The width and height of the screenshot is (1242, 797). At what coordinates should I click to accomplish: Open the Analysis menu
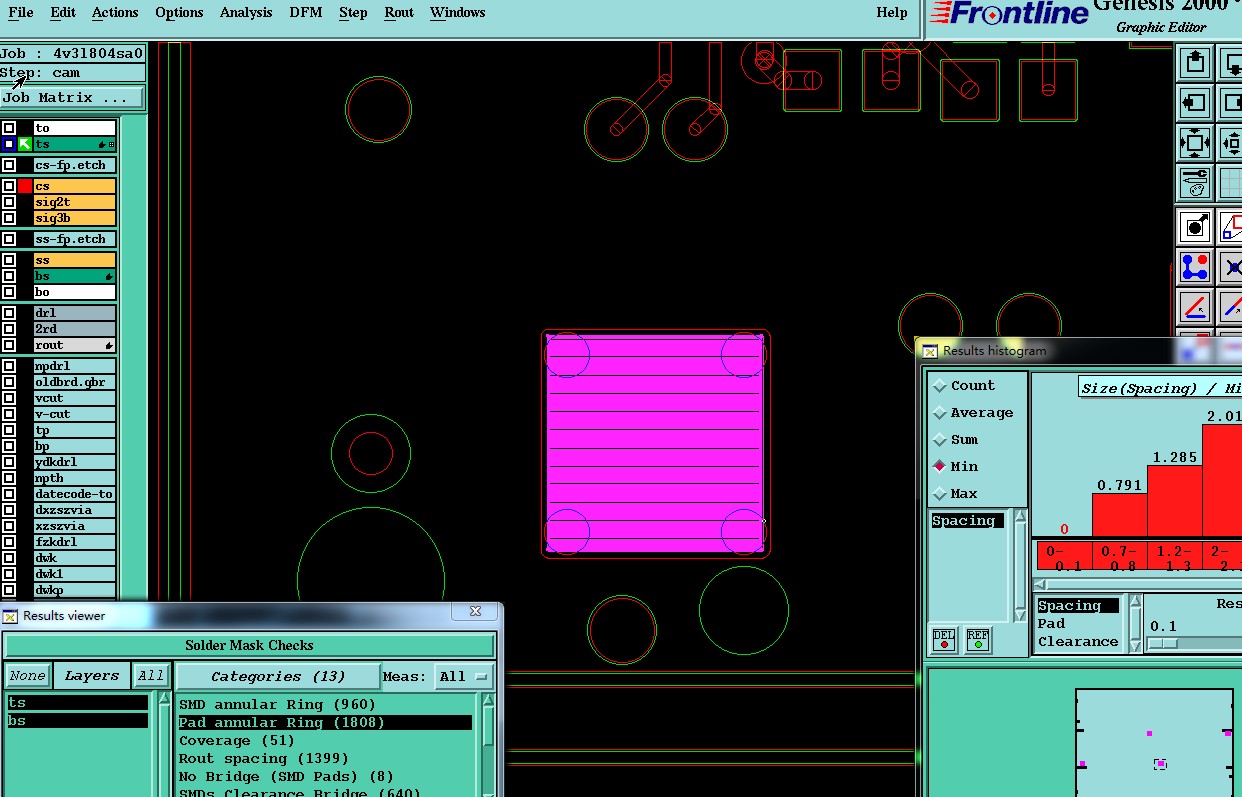(245, 12)
